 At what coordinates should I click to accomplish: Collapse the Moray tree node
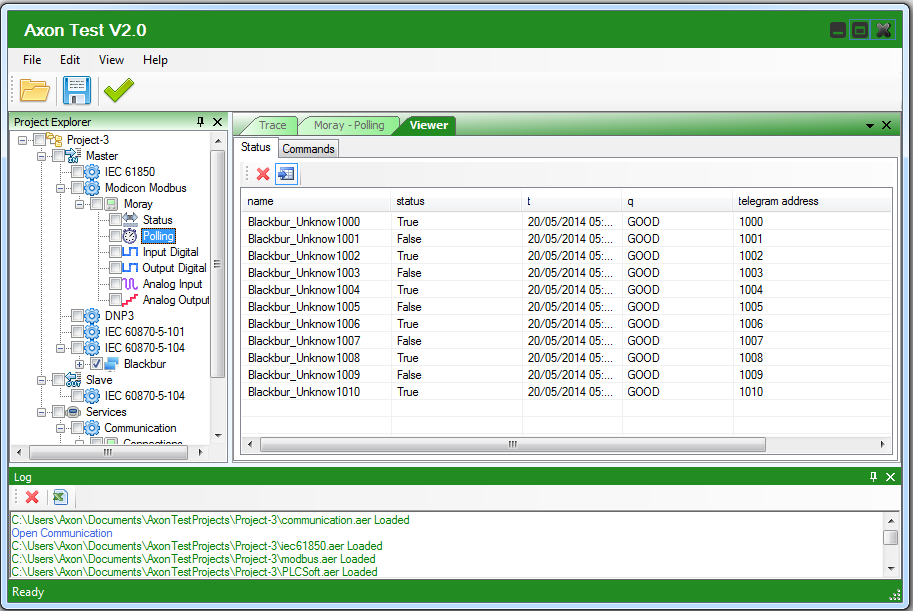pos(79,204)
